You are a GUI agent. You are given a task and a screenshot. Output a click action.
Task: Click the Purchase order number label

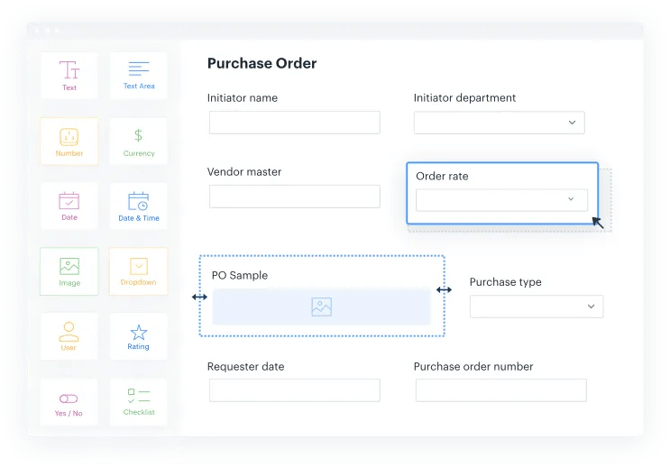coord(473,367)
